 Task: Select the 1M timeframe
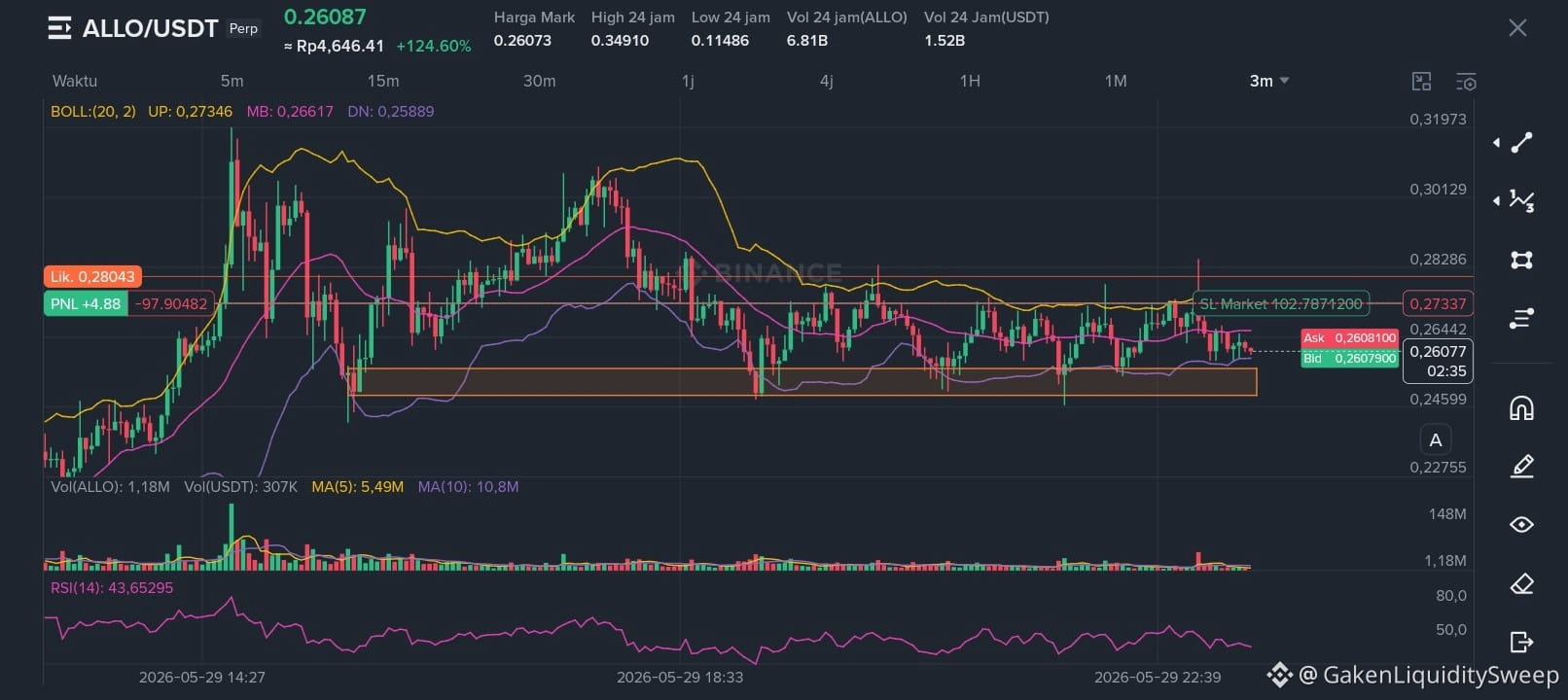click(x=1116, y=81)
